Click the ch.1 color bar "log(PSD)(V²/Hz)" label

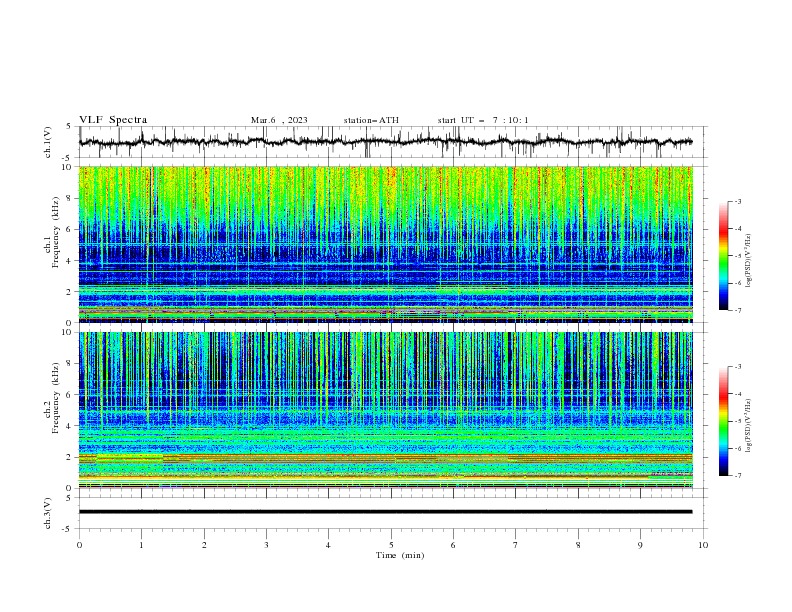coord(749,261)
